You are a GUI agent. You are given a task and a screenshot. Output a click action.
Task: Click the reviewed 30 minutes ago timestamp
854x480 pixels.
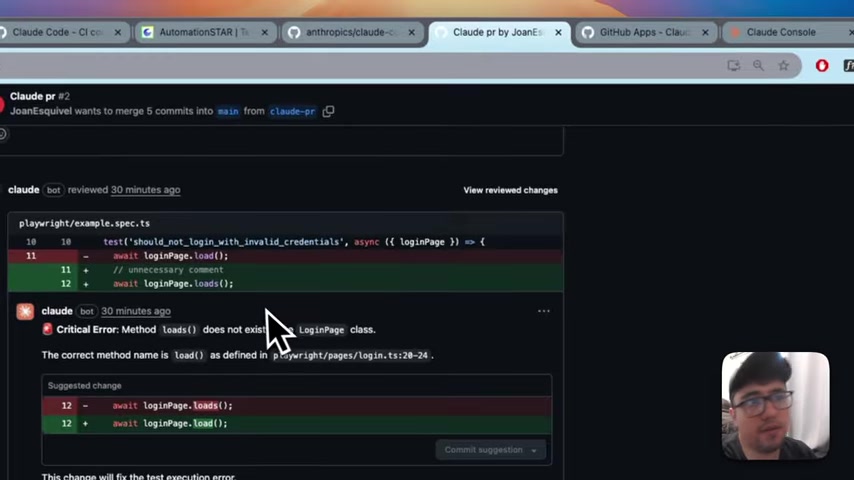145,190
